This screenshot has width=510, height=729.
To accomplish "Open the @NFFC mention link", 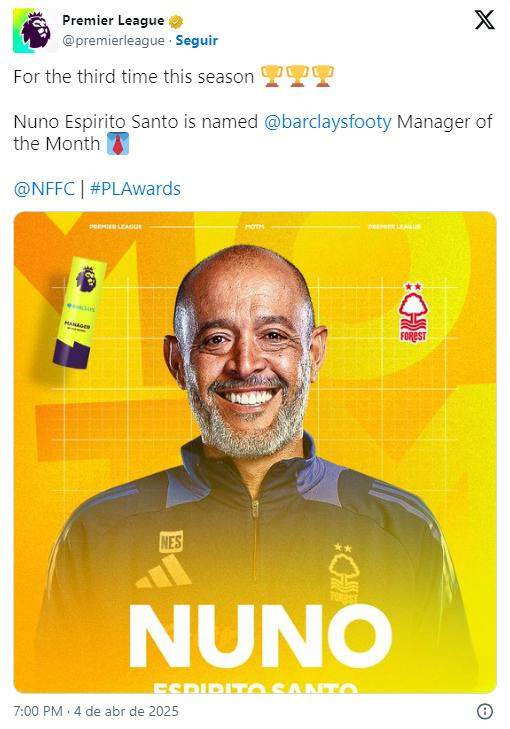I will (x=44, y=189).
